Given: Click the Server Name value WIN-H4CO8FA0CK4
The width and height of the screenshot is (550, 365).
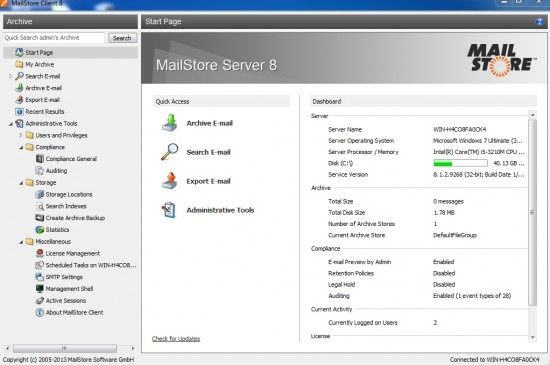Looking at the screenshot, I should click(x=460, y=129).
